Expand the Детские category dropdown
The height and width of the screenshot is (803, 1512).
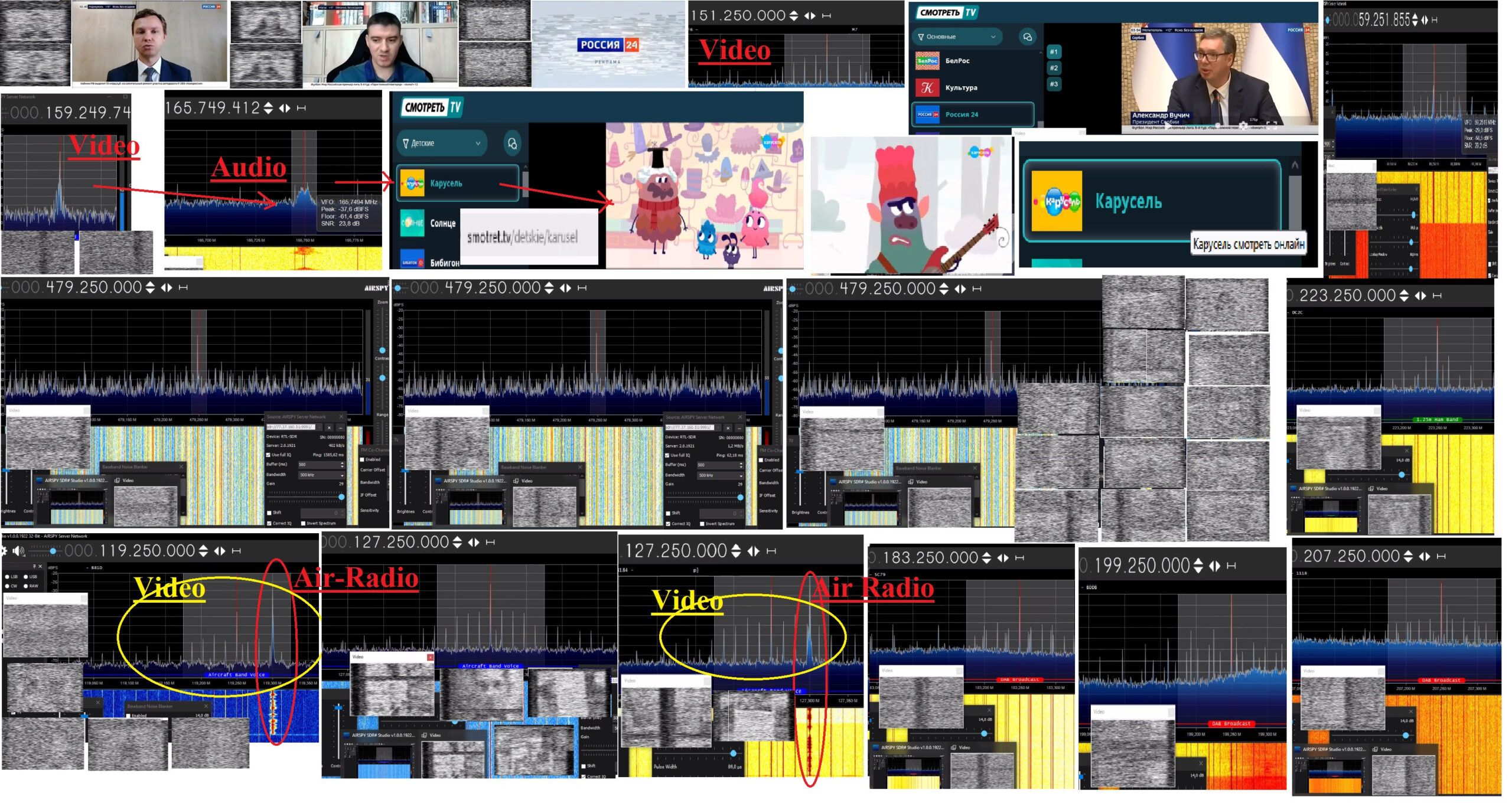coord(441,143)
